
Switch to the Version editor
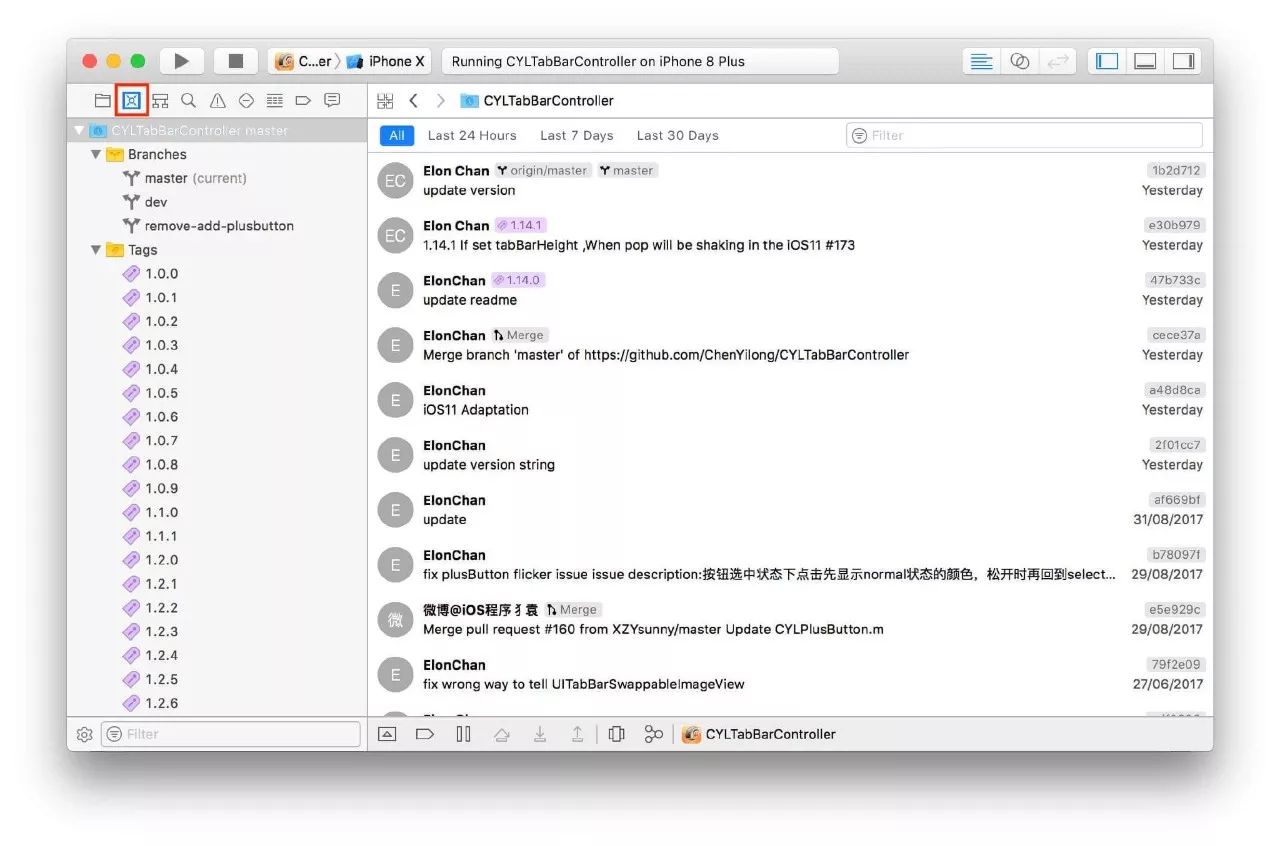(1057, 61)
